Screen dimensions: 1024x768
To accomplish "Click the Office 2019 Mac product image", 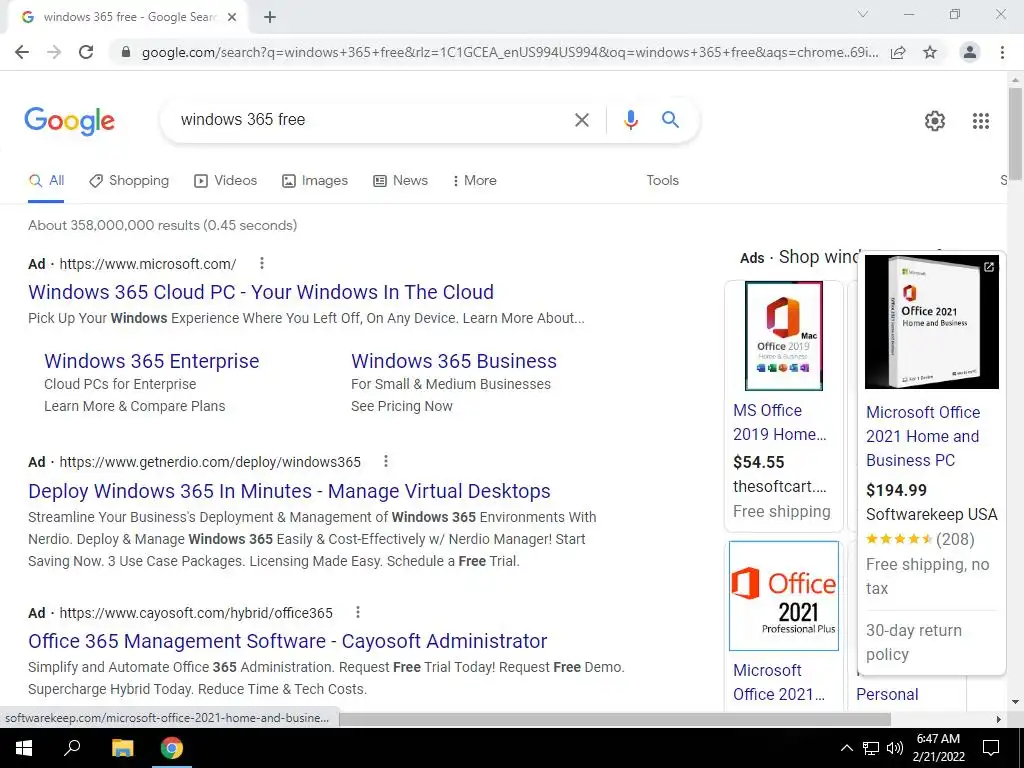I will click(784, 336).
